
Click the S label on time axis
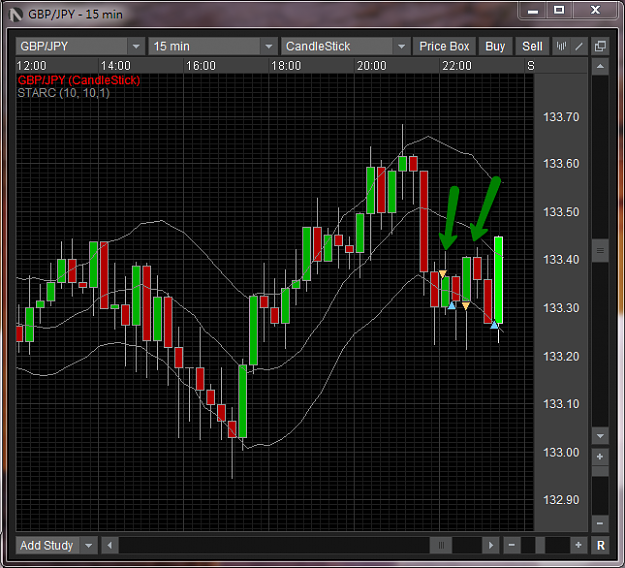[x=531, y=66]
